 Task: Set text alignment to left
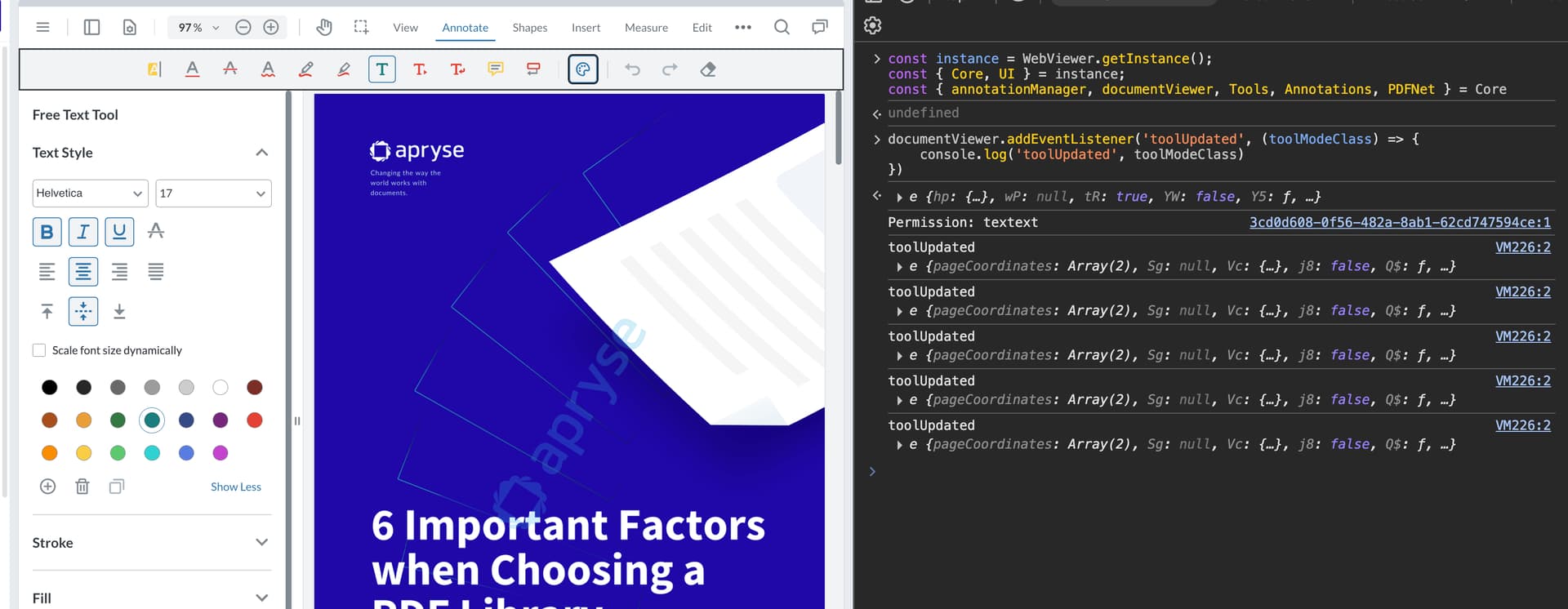point(47,272)
